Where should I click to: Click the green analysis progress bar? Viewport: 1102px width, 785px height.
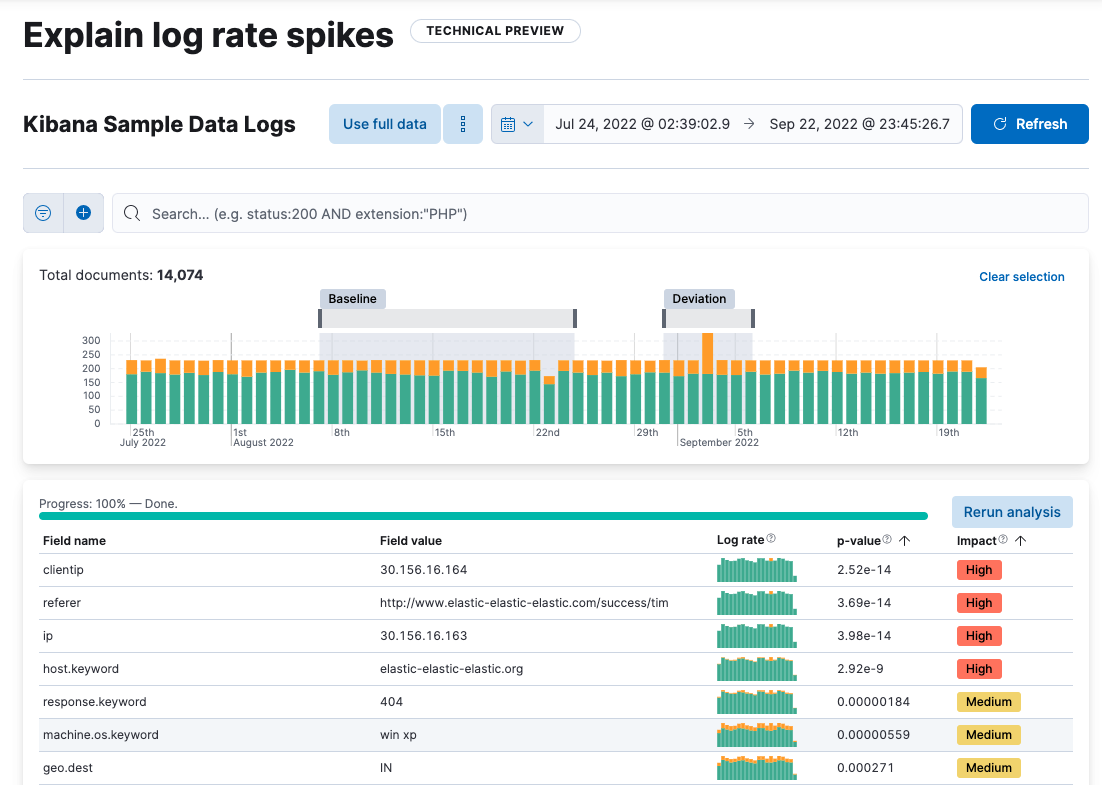483,515
